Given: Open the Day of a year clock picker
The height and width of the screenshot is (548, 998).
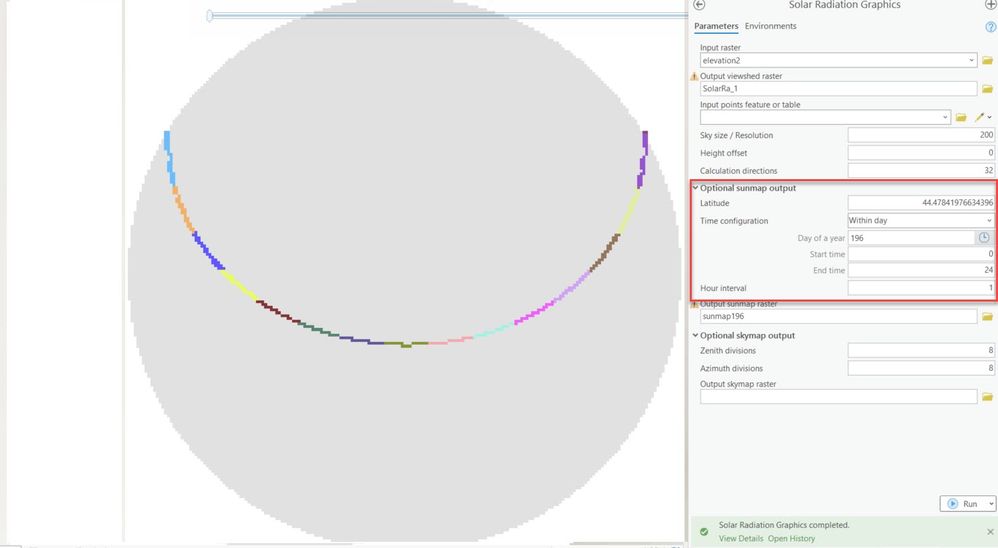Looking at the screenshot, I should click(x=983, y=237).
